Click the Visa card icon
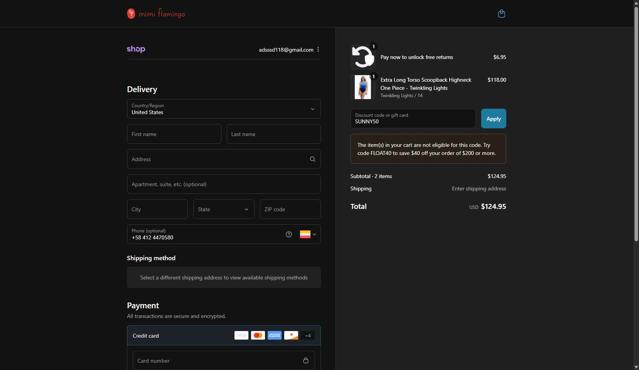The image size is (639, 370). point(241,335)
